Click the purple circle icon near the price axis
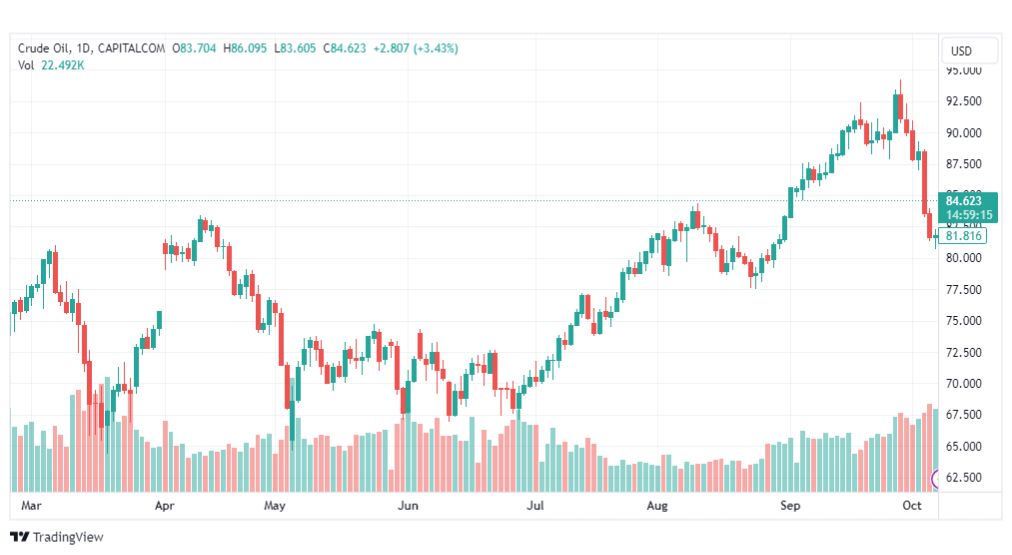Image resolution: width=1012 pixels, height=555 pixels. (936, 479)
